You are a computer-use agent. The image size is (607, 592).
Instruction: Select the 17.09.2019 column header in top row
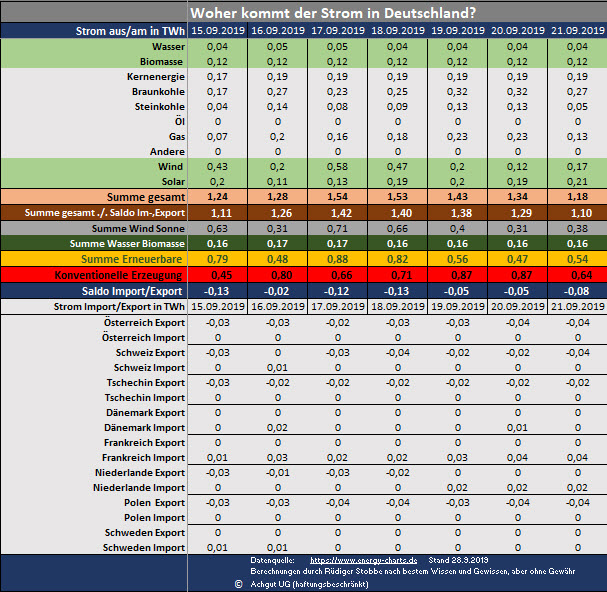point(335,32)
